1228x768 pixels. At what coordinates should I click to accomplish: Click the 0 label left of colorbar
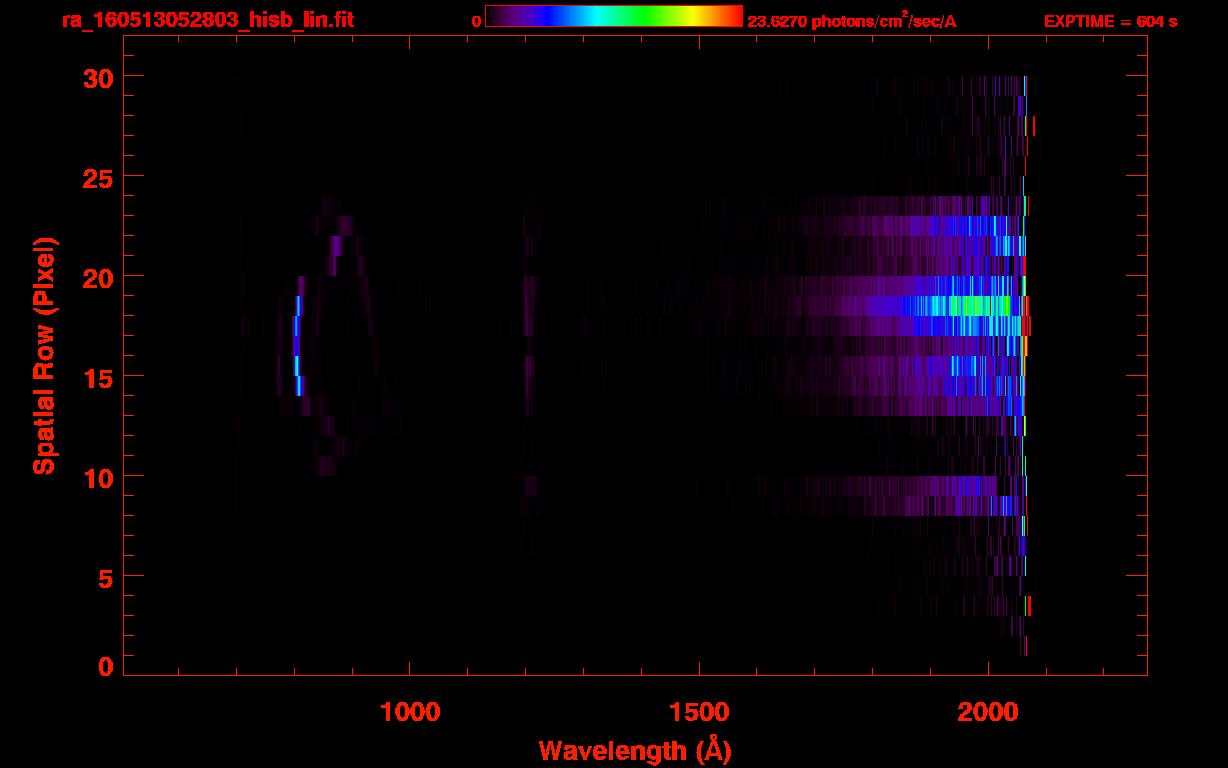[476, 21]
